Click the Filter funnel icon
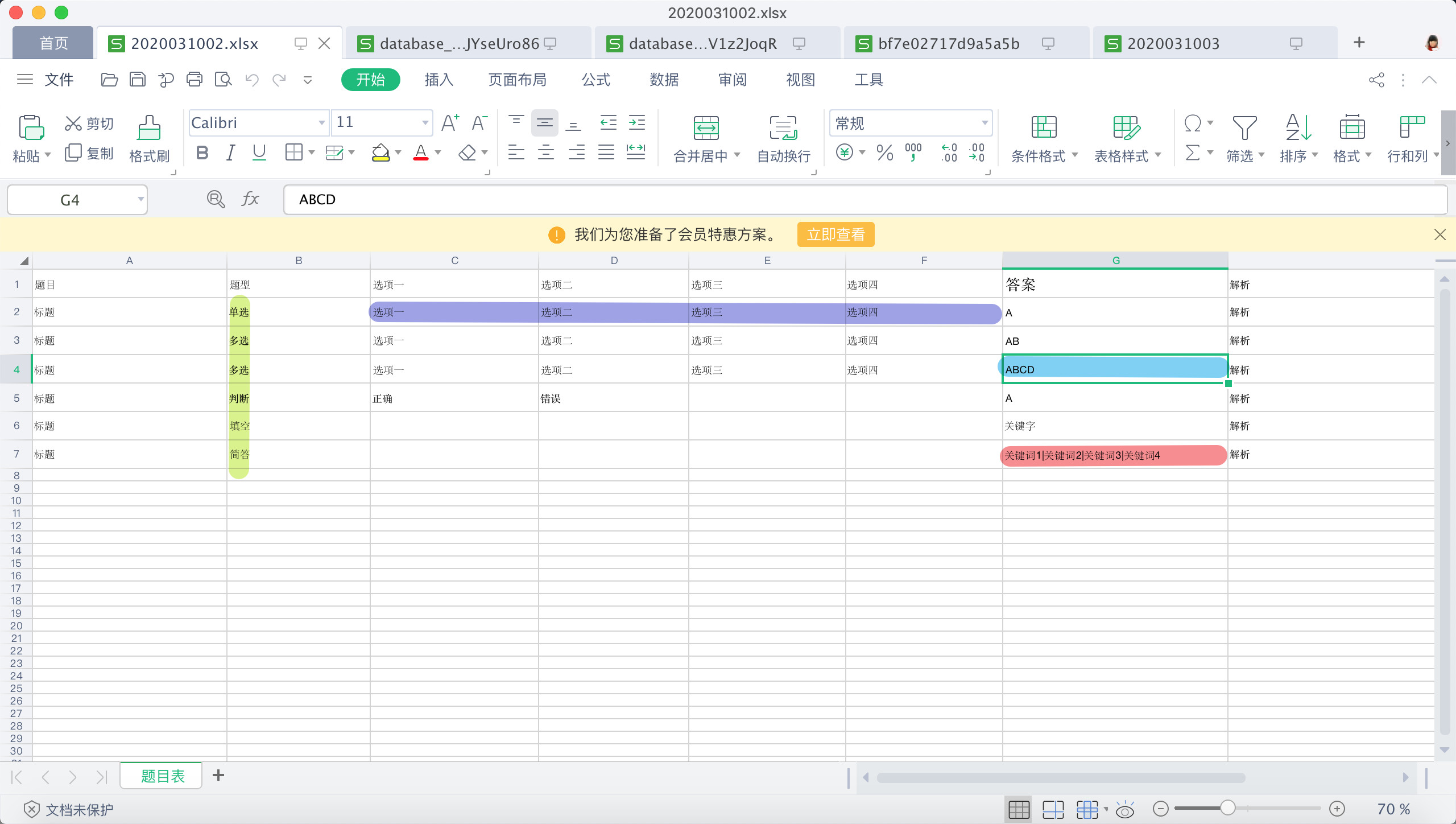 1244,128
